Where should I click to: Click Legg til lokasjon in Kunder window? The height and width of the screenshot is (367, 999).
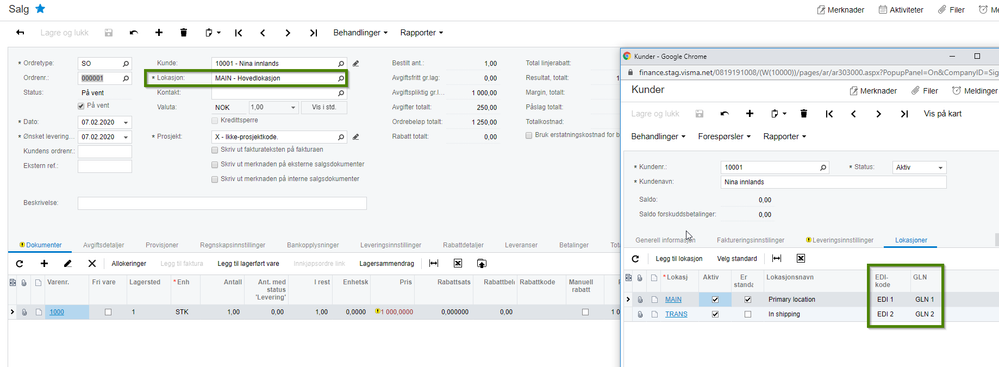[679, 259]
